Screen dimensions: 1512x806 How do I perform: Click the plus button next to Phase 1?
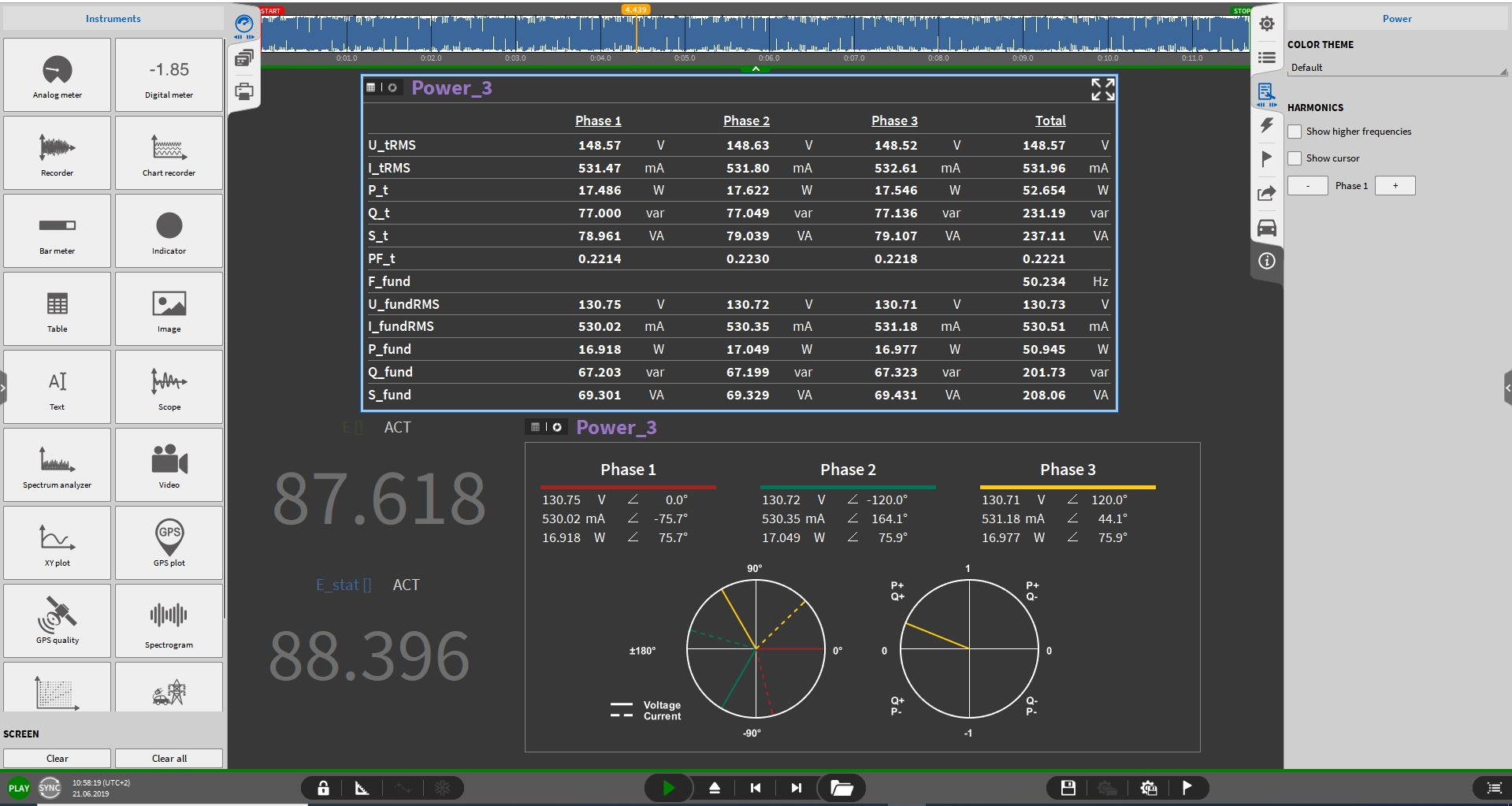[x=1395, y=186]
